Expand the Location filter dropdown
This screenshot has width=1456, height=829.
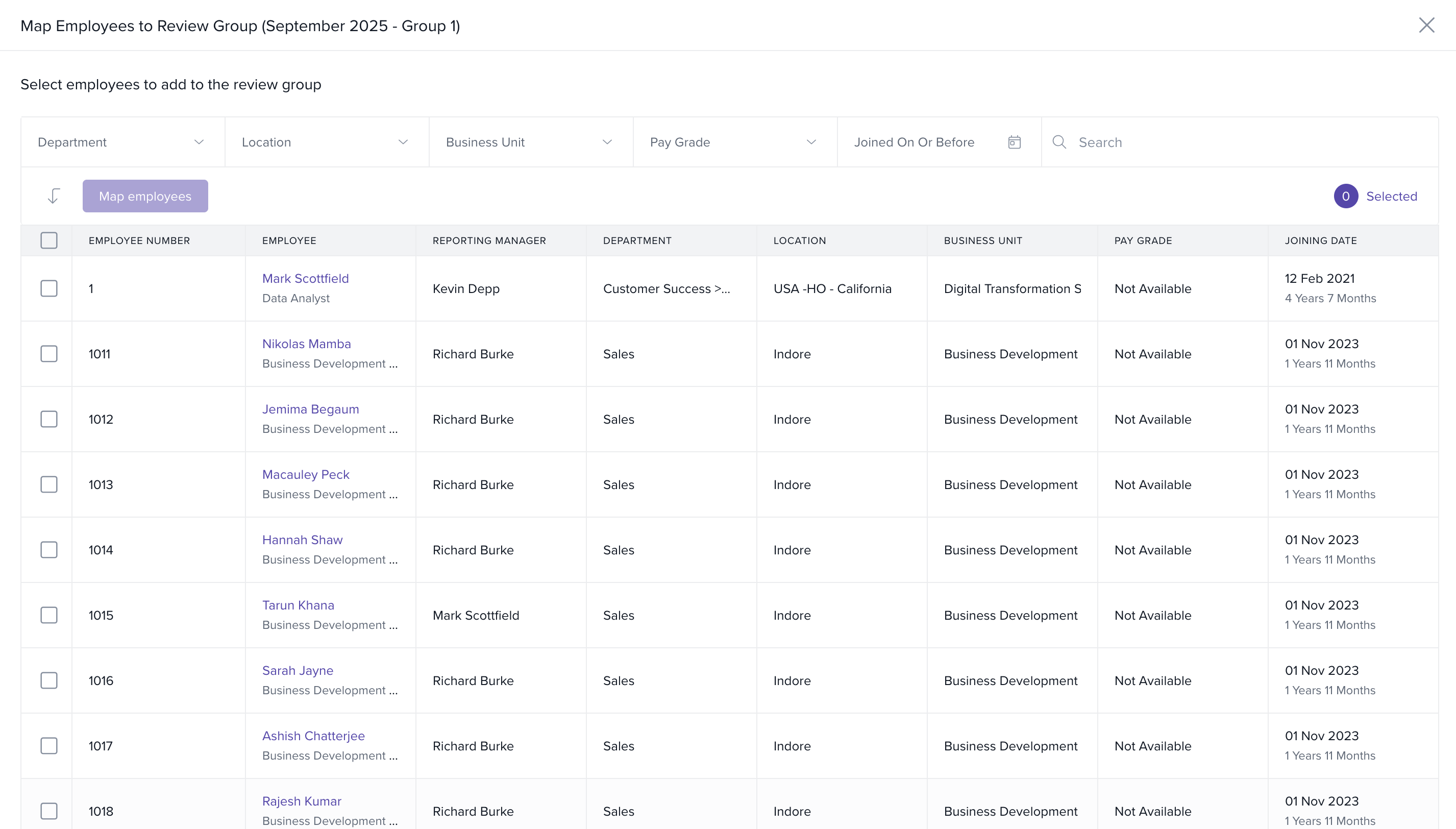pos(326,142)
